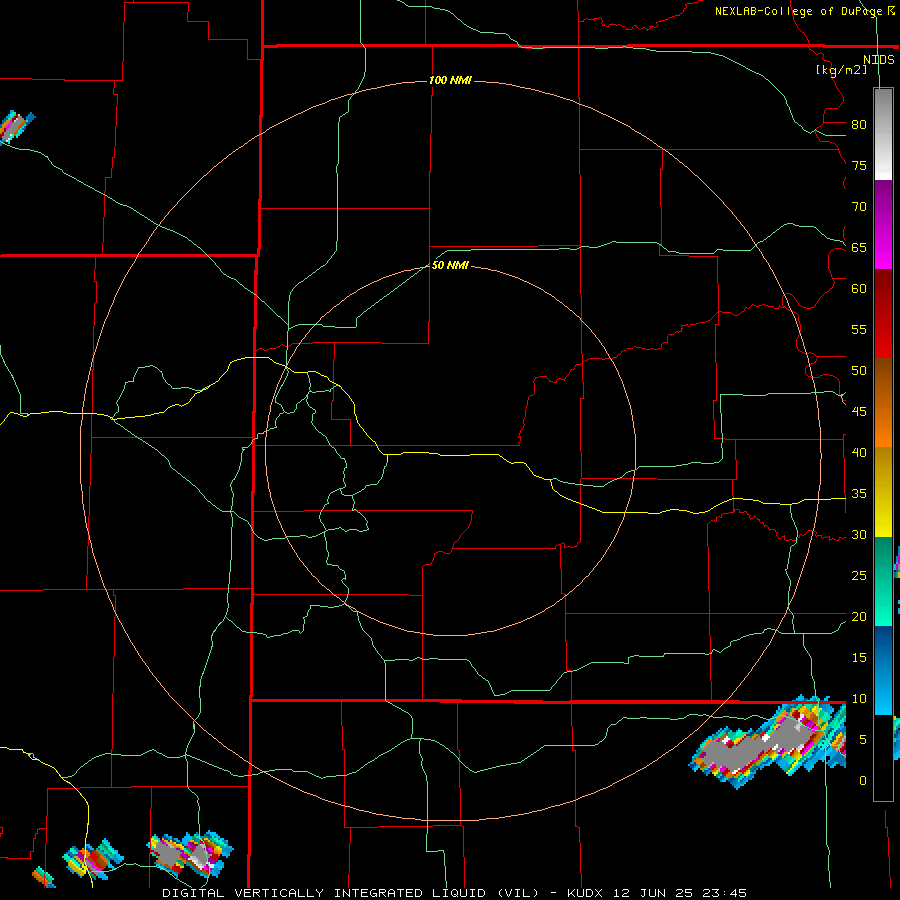Select the 15 value on the color scale

click(x=859, y=658)
